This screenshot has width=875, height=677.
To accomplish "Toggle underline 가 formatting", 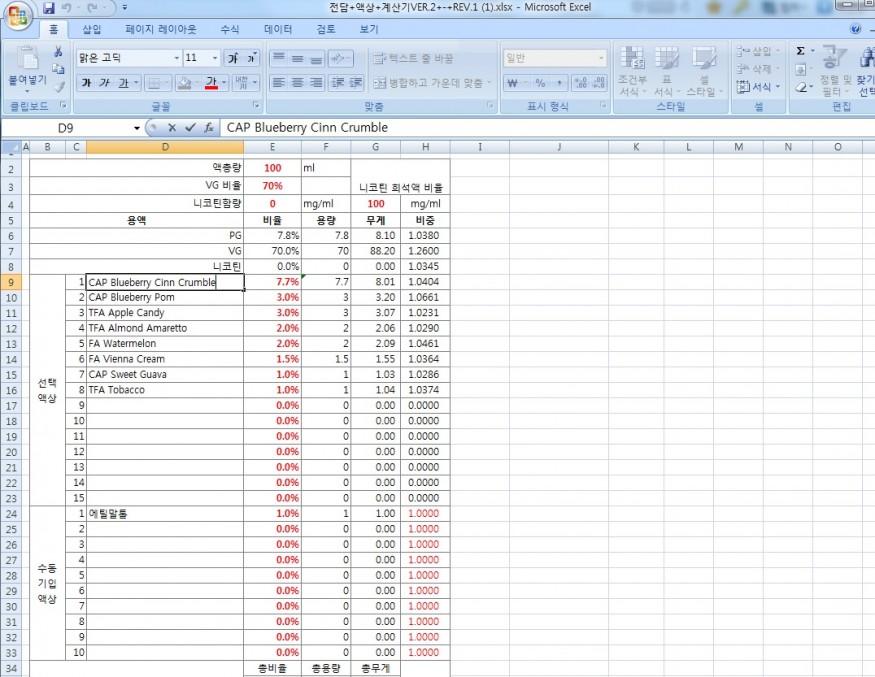I will tap(123, 83).
